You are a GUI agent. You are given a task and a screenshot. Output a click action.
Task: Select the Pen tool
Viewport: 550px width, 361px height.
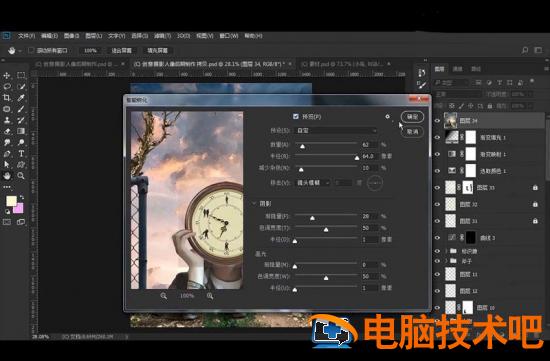click(x=7, y=154)
